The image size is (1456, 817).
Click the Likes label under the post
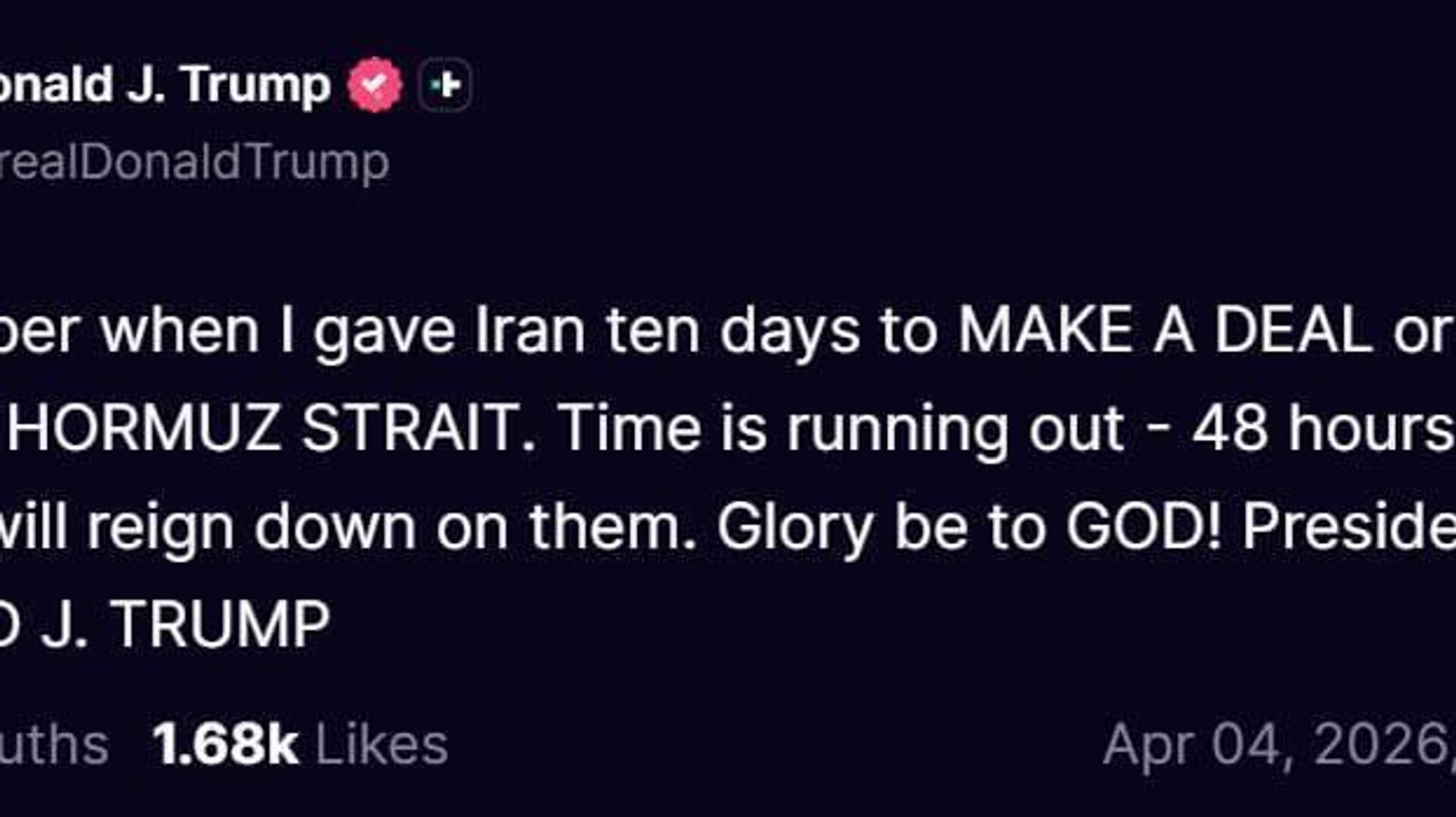pos(381,744)
